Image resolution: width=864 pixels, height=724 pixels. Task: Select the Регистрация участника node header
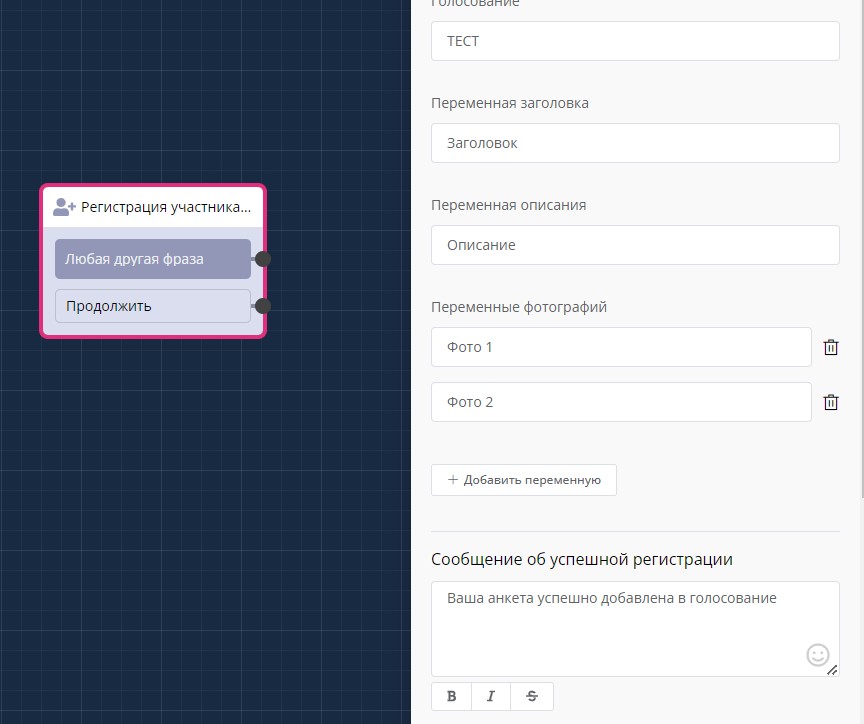tap(165, 207)
